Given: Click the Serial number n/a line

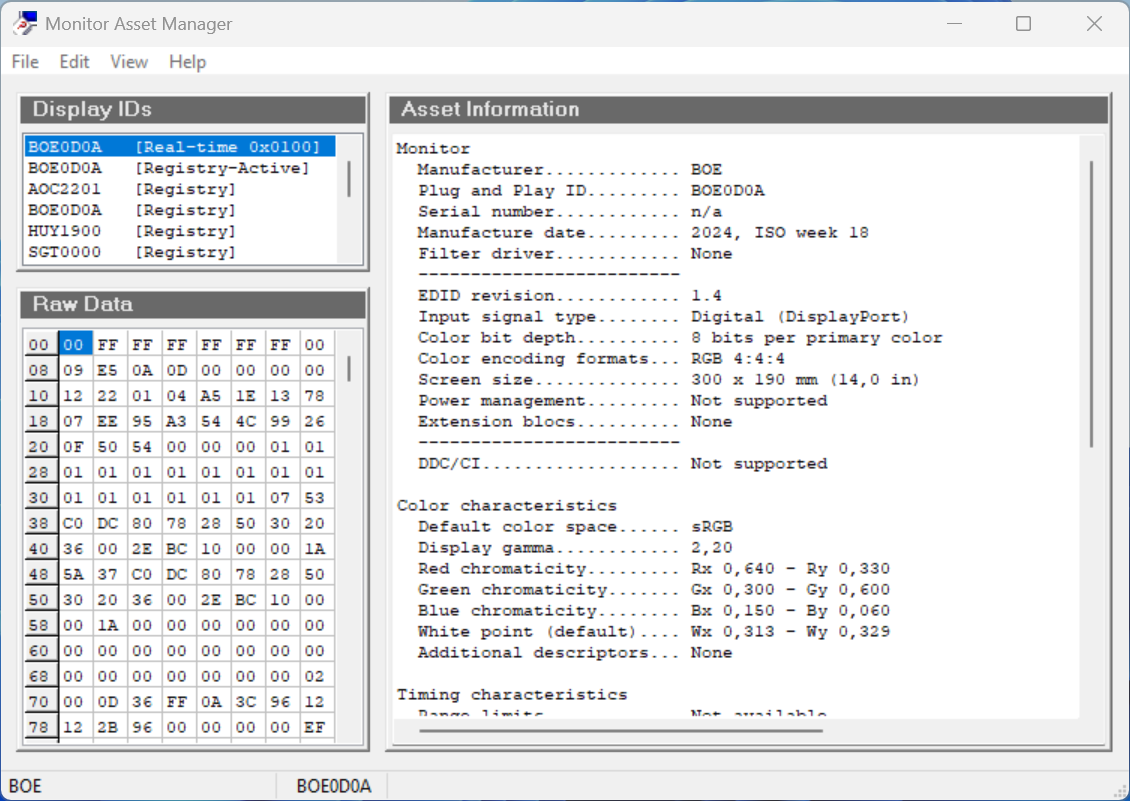Looking at the screenshot, I should pos(569,212).
